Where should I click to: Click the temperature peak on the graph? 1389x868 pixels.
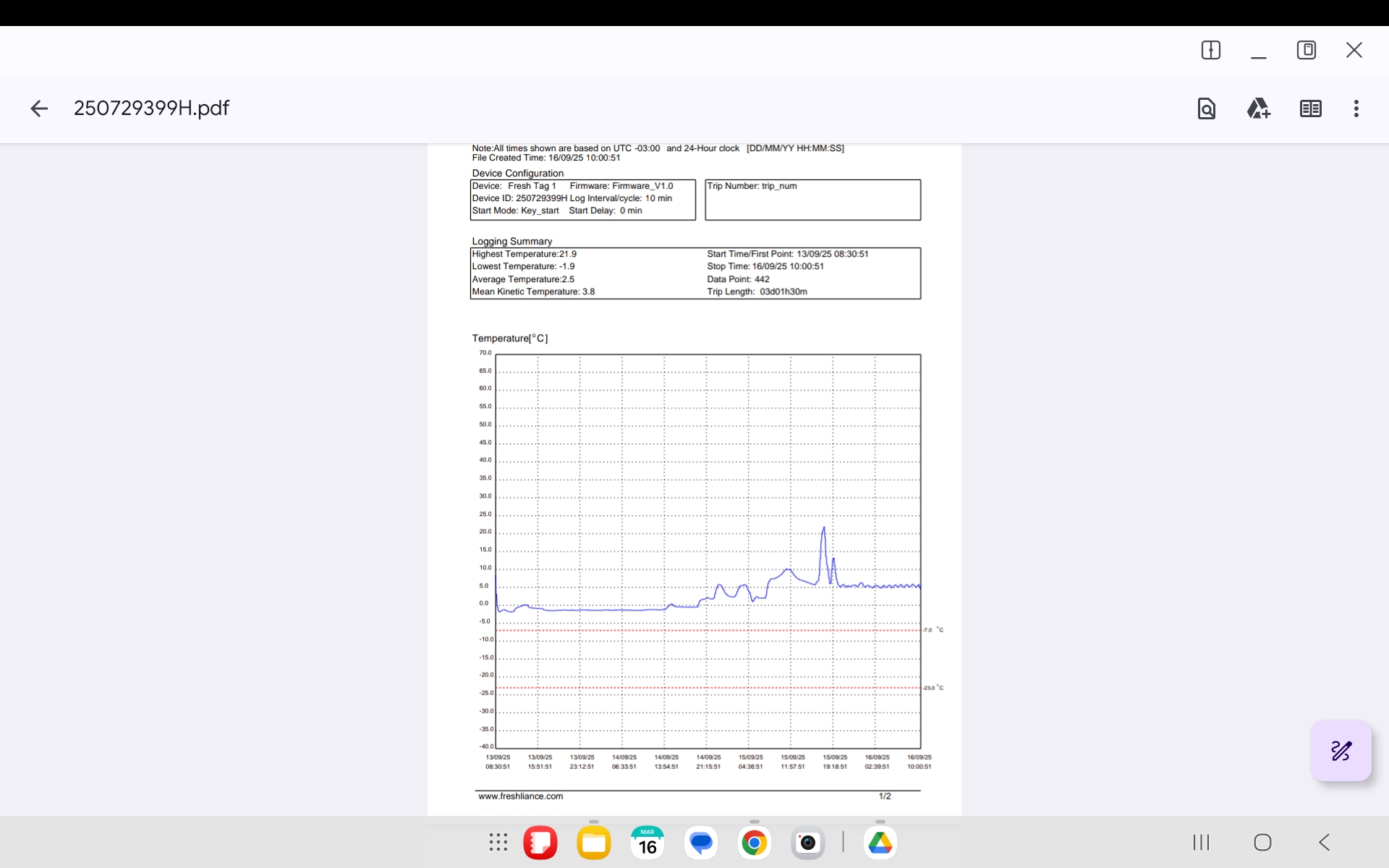(823, 529)
